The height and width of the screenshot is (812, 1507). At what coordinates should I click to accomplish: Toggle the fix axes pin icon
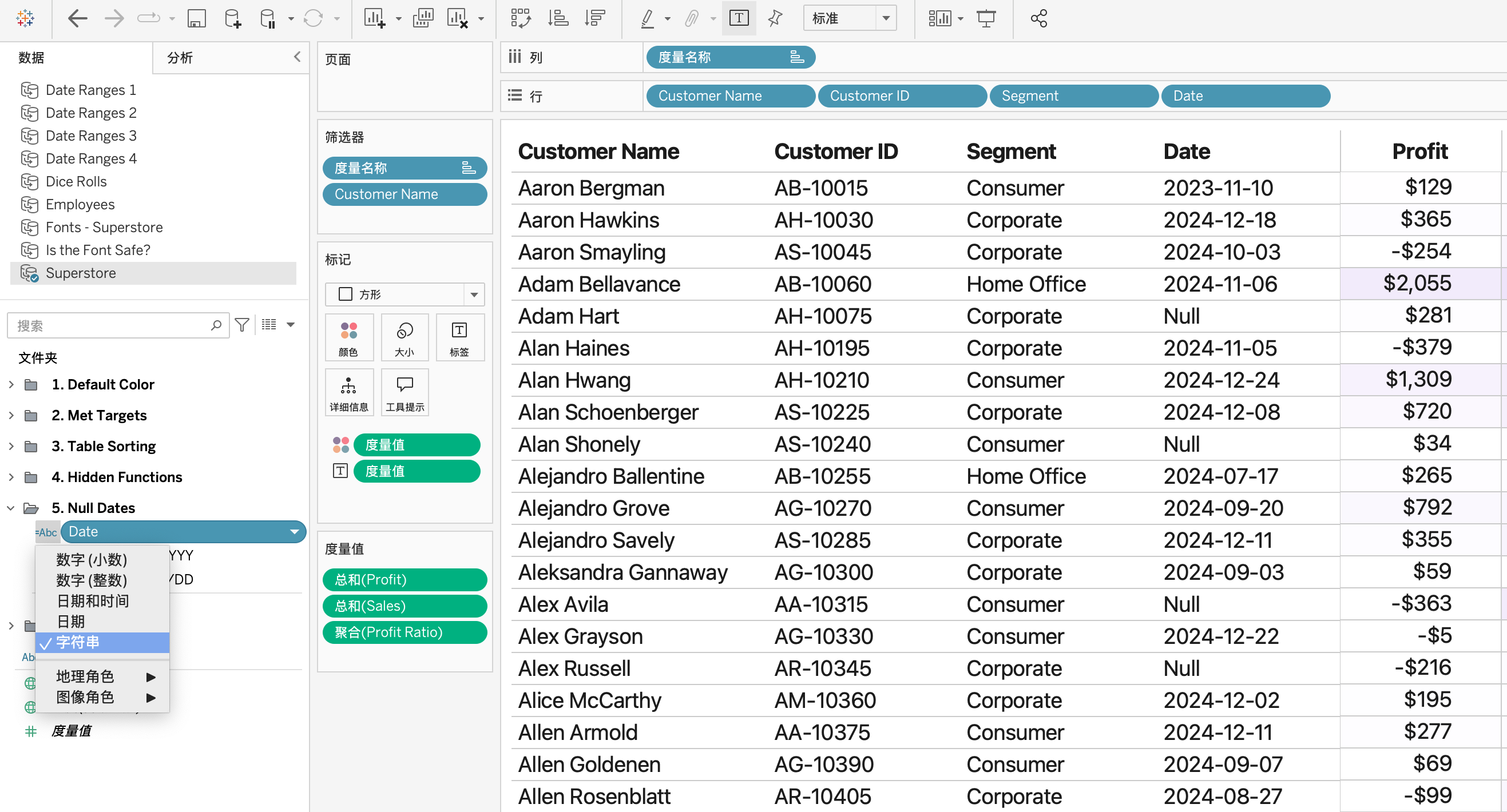(775, 19)
